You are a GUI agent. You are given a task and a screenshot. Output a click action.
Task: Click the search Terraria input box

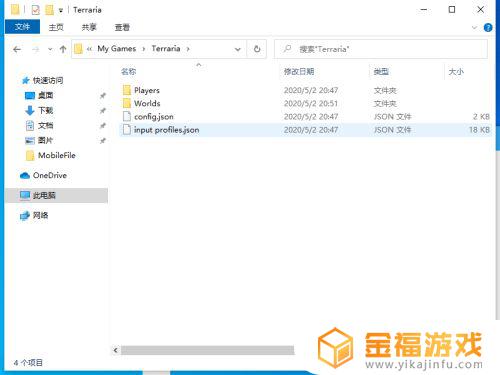(x=381, y=49)
